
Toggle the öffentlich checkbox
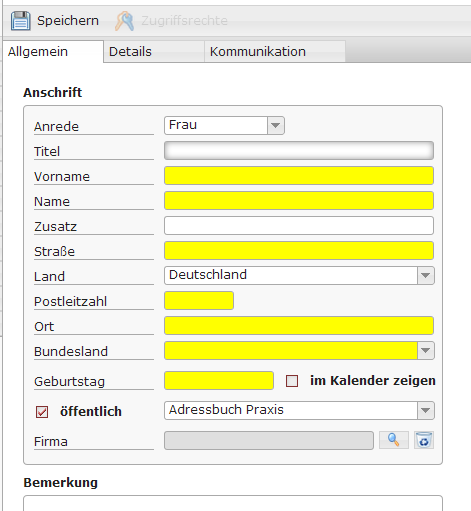pyautogui.click(x=42, y=412)
